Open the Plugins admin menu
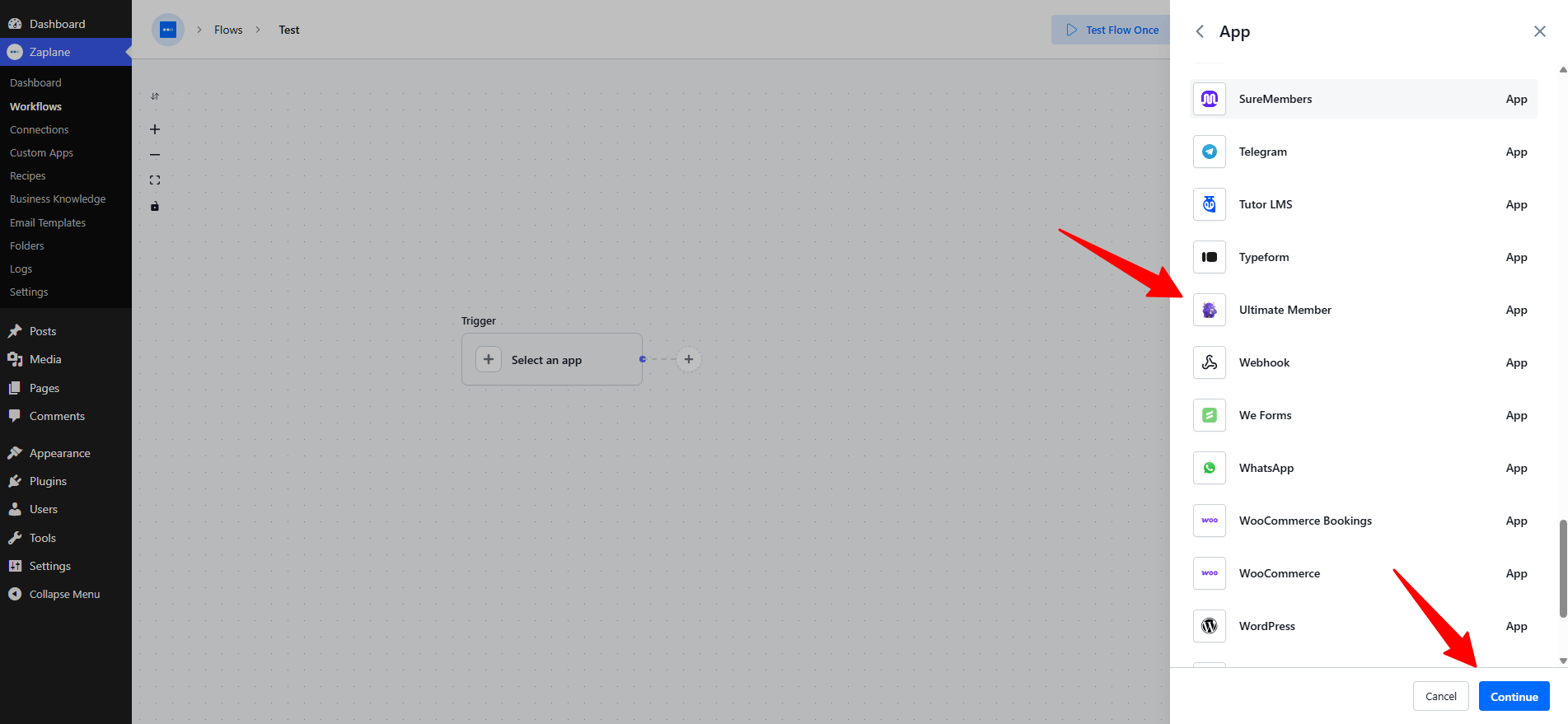This screenshot has height=724, width=1568. pos(66,481)
